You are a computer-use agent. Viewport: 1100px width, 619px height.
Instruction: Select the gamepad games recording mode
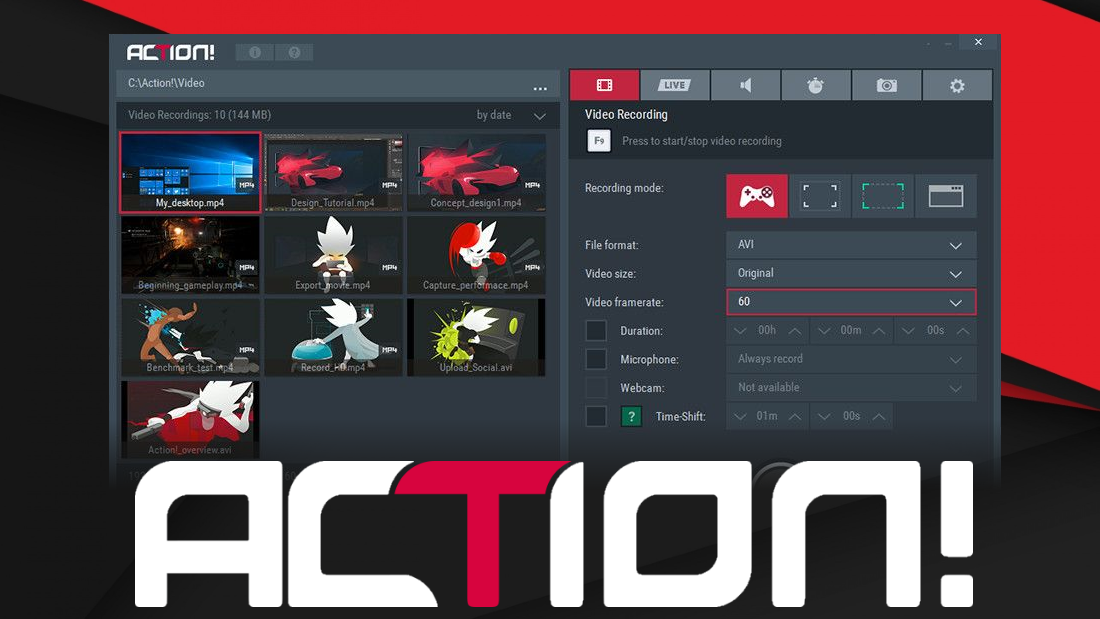click(x=757, y=196)
